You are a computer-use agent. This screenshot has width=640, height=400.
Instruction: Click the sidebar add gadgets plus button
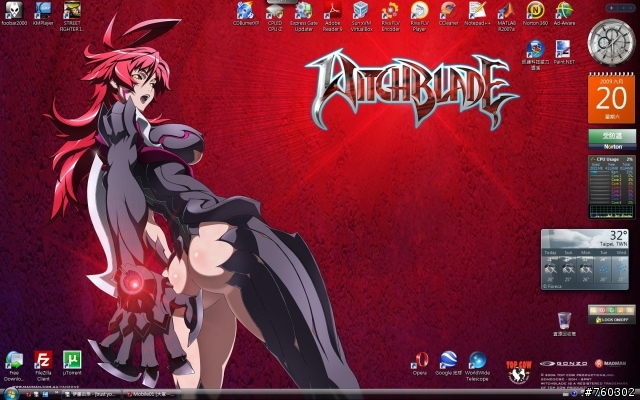coord(611,8)
